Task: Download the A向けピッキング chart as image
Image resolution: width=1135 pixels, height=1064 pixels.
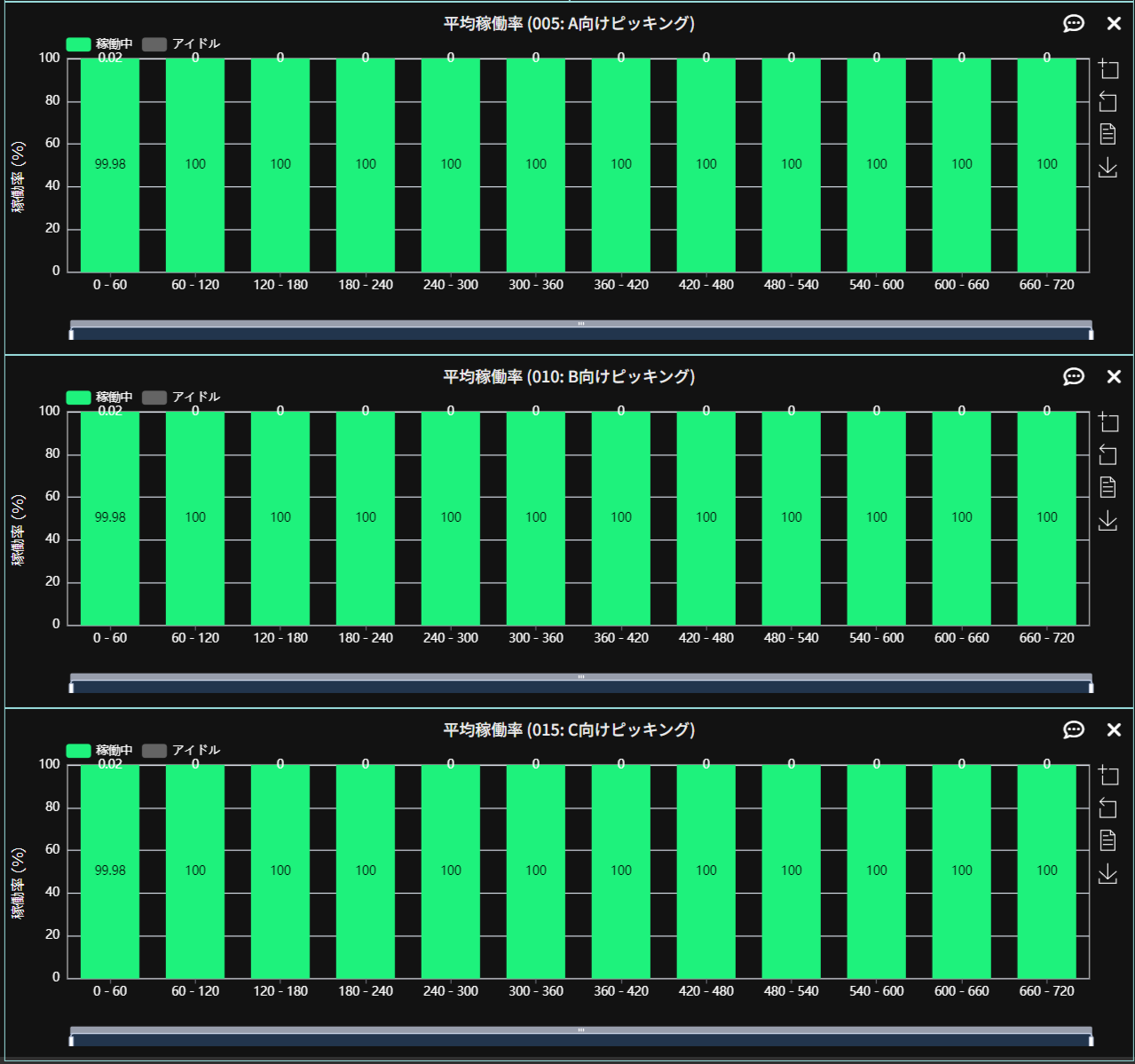Action: pyautogui.click(x=1107, y=167)
